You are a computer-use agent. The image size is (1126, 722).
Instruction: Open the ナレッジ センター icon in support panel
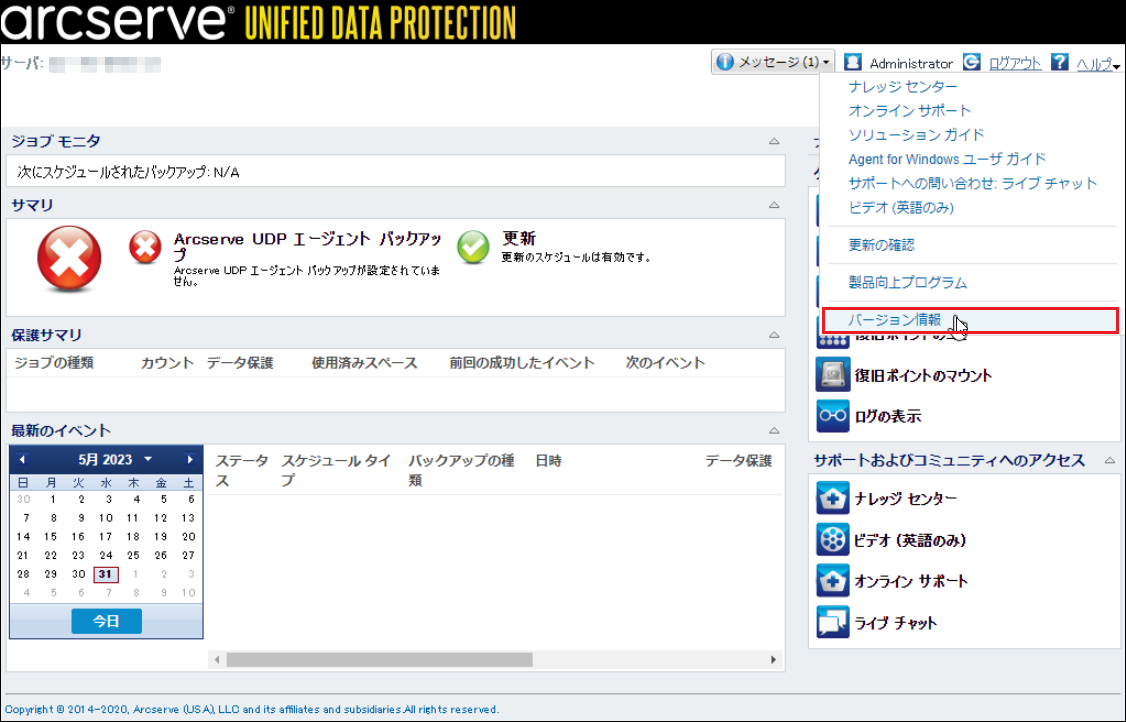tap(833, 498)
